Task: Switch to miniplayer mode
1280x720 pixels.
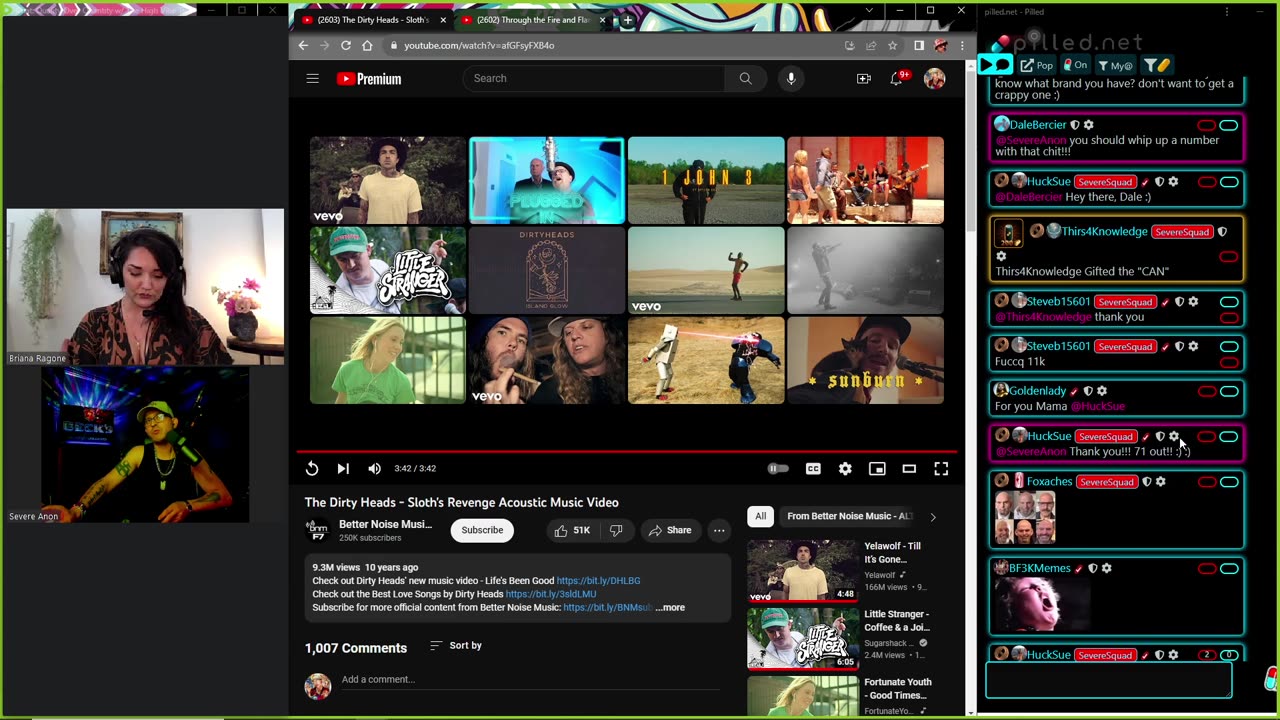Action: coord(877,468)
